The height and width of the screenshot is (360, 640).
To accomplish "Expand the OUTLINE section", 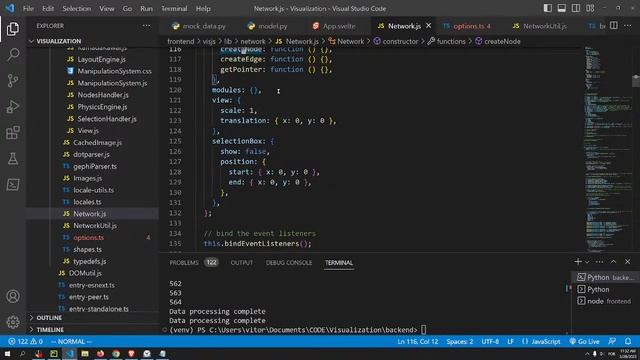I will tap(49, 318).
